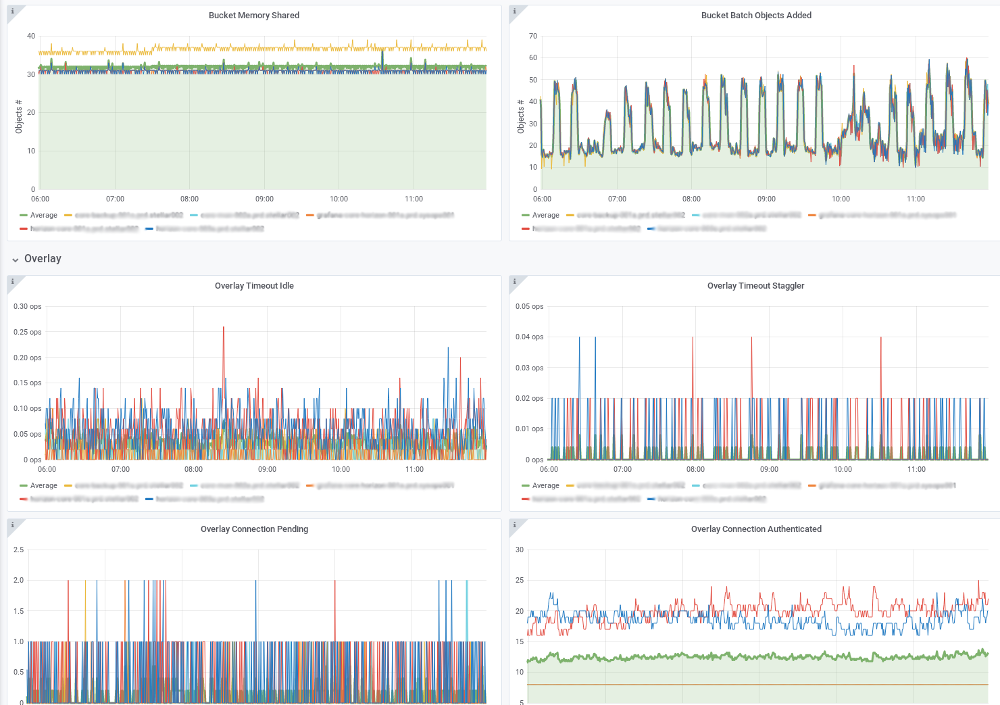Open the Overlay Connection Authenticated title menu

pyautogui.click(x=756, y=529)
